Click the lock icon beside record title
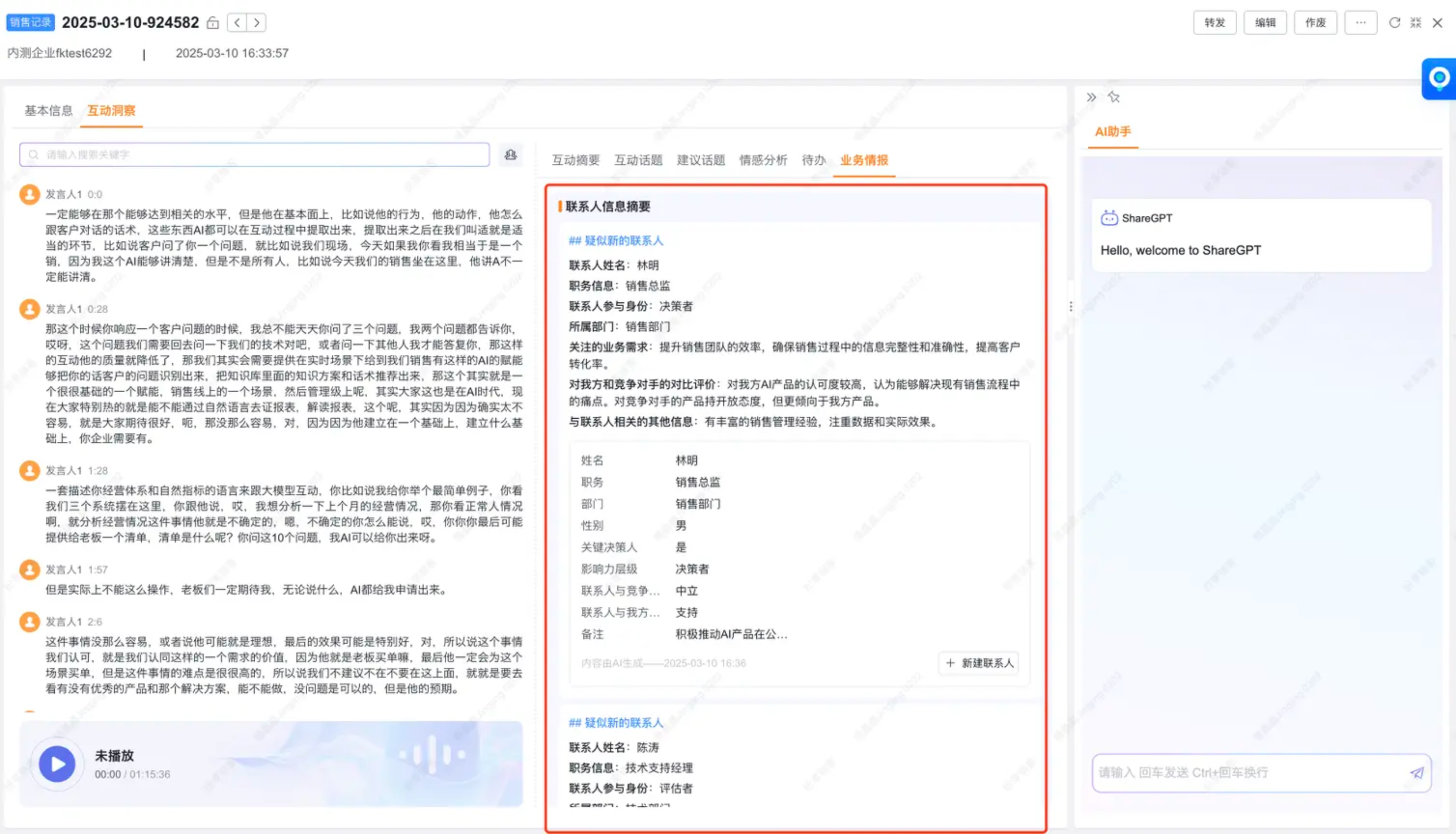 pyautogui.click(x=213, y=23)
